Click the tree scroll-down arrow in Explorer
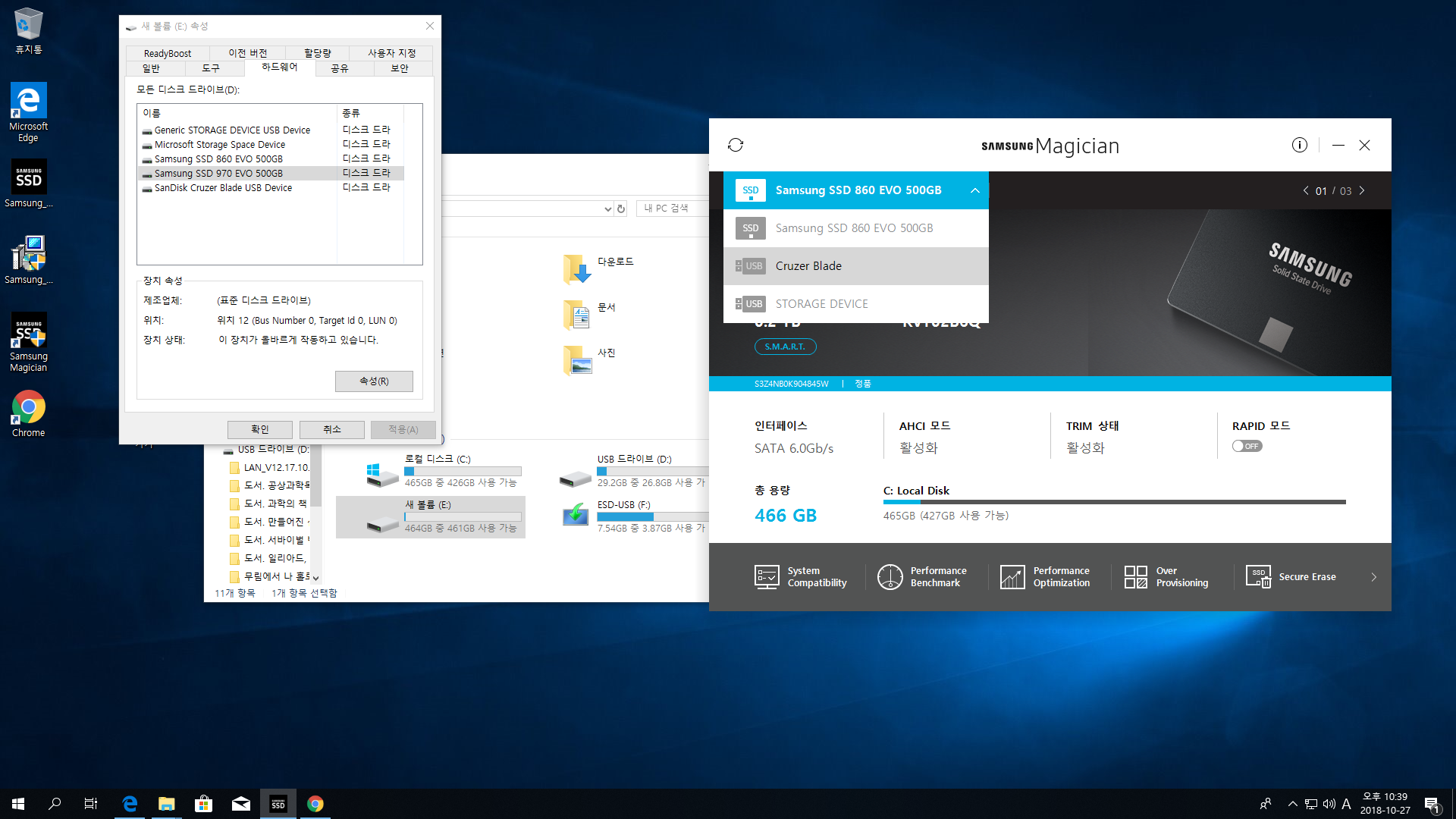Image resolution: width=1456 pixels, height=819 pixels. [316, 578]
